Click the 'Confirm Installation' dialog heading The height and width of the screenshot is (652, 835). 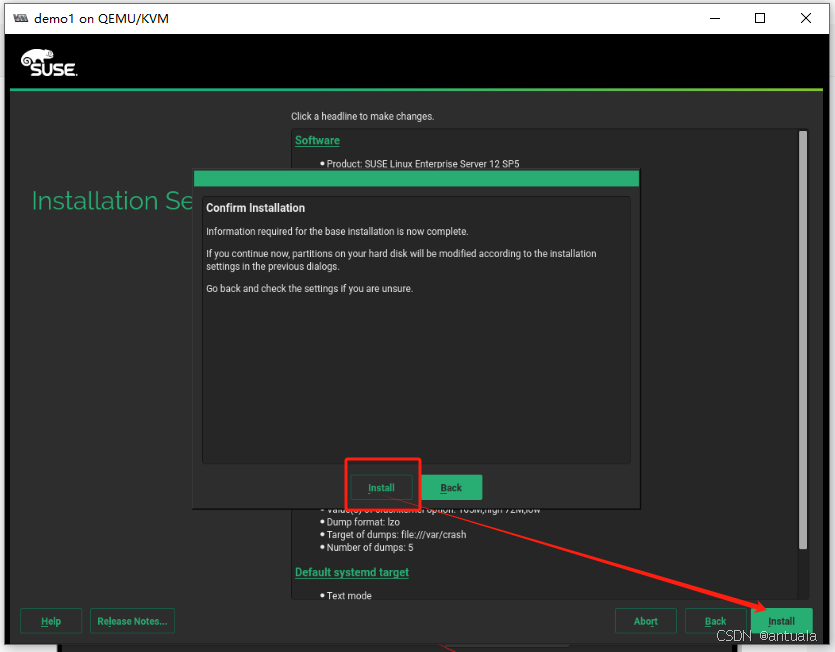click(x=256, y=208)
